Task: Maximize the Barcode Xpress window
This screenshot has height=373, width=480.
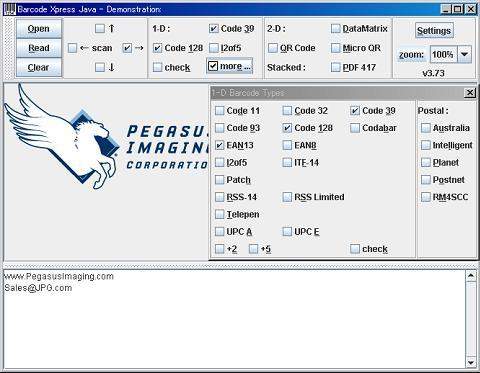Action: (457, 9)
